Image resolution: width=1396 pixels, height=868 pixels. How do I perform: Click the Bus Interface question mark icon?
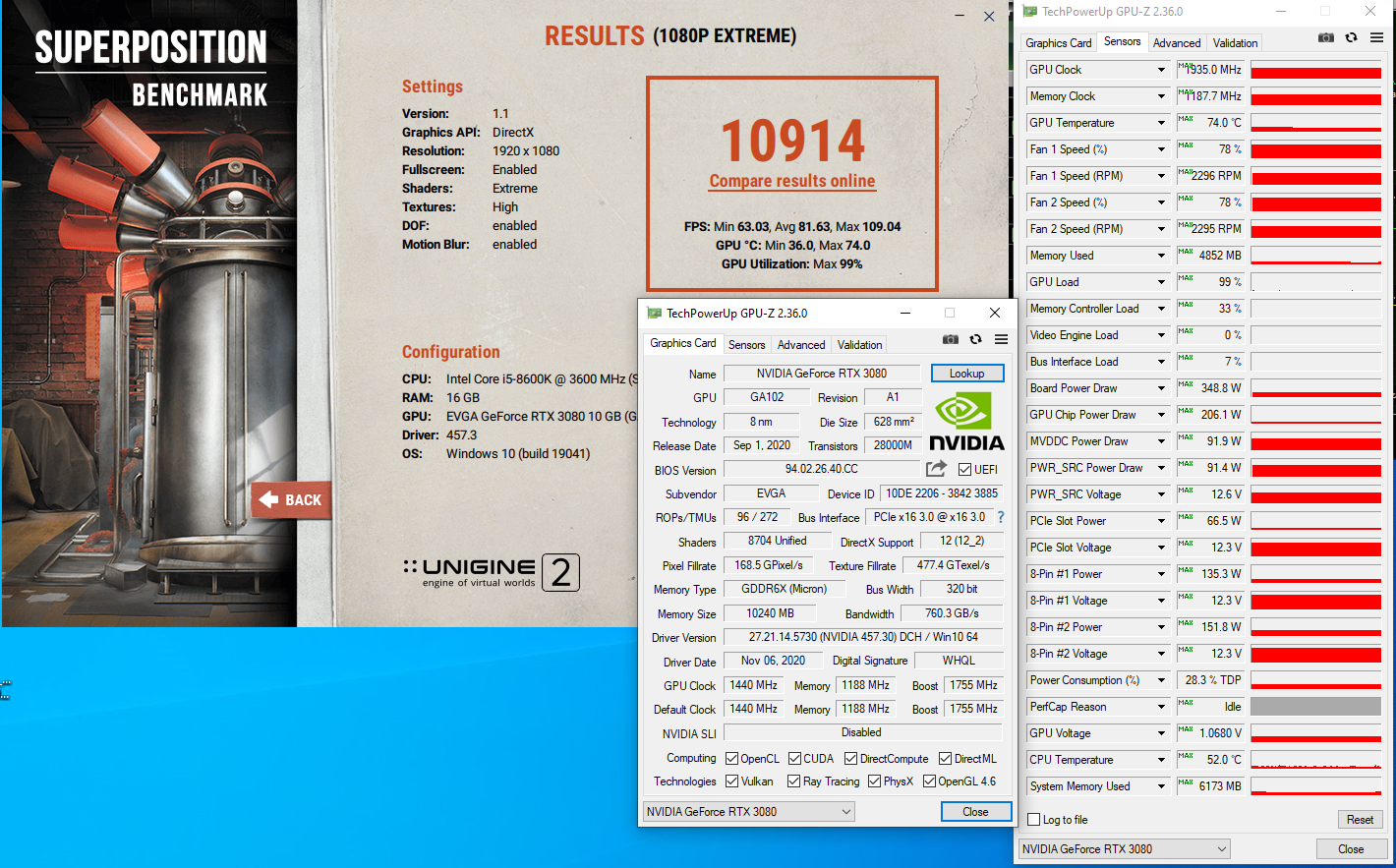pyautogui.click(x=1001, y=517)
